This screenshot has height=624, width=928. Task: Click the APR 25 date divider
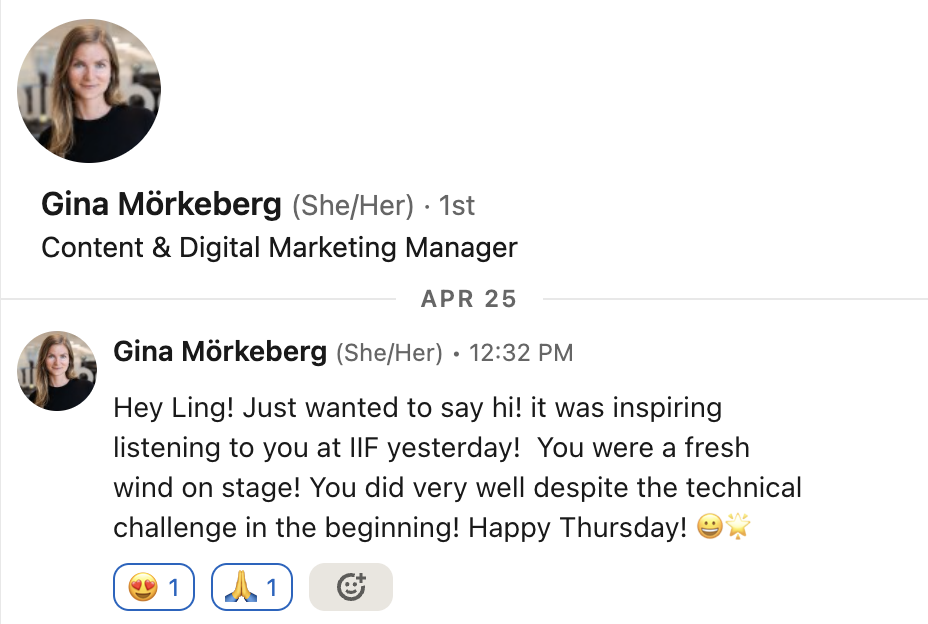pyautogui.click(x=469, y=298)
